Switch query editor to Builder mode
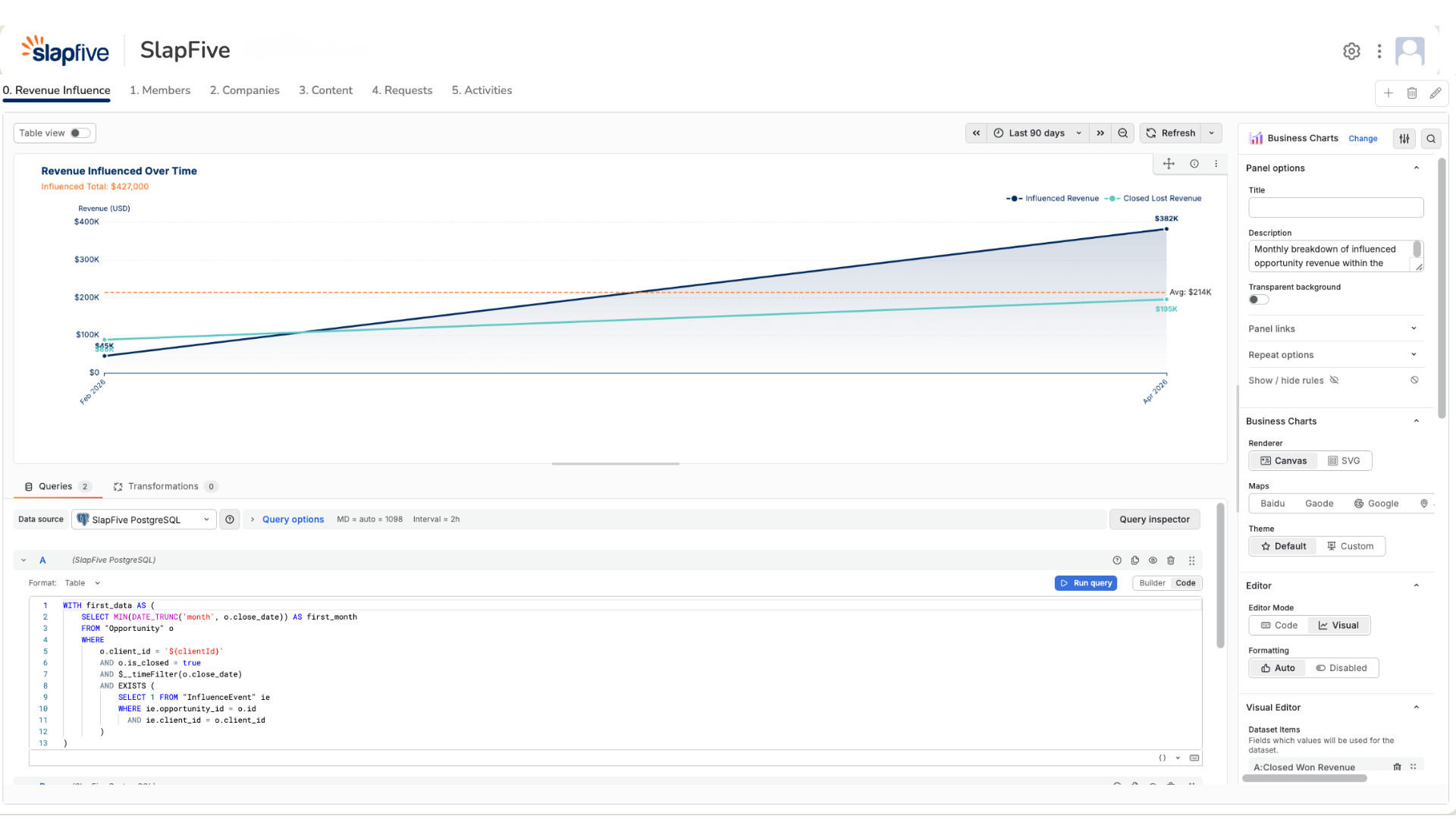The image size is (1456, 819). coord(1152,583)
